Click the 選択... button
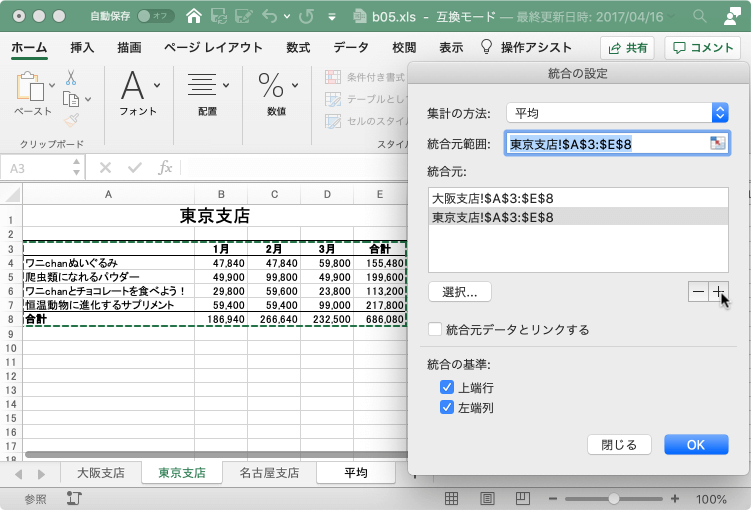Screen dimensions: 751x510 [460, 292]
